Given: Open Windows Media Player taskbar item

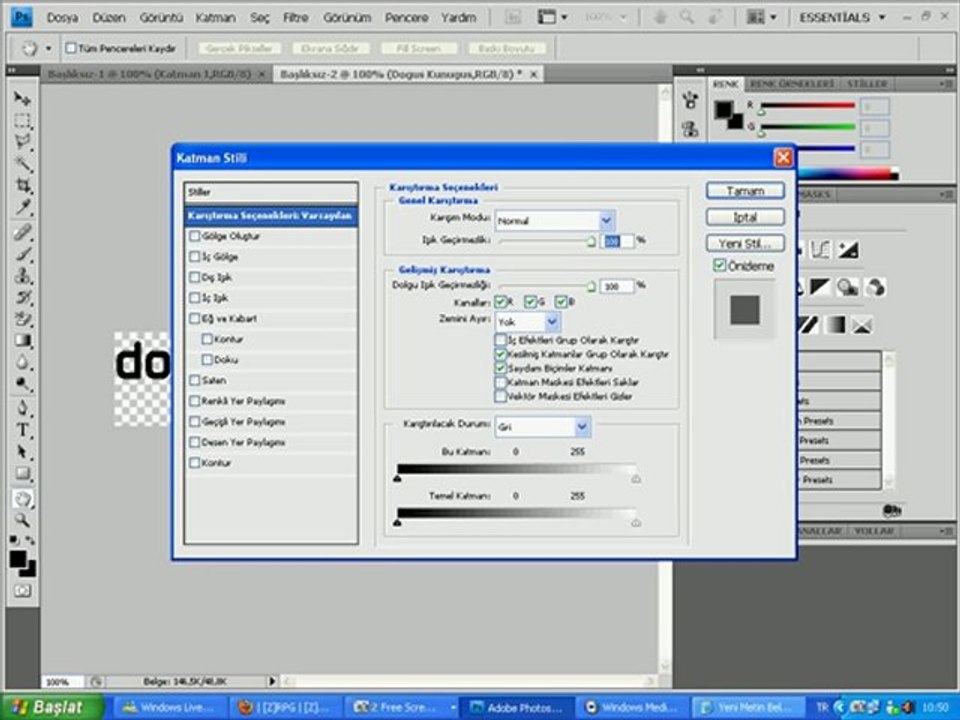Looking at the screenshot, I should coord(633,708).
